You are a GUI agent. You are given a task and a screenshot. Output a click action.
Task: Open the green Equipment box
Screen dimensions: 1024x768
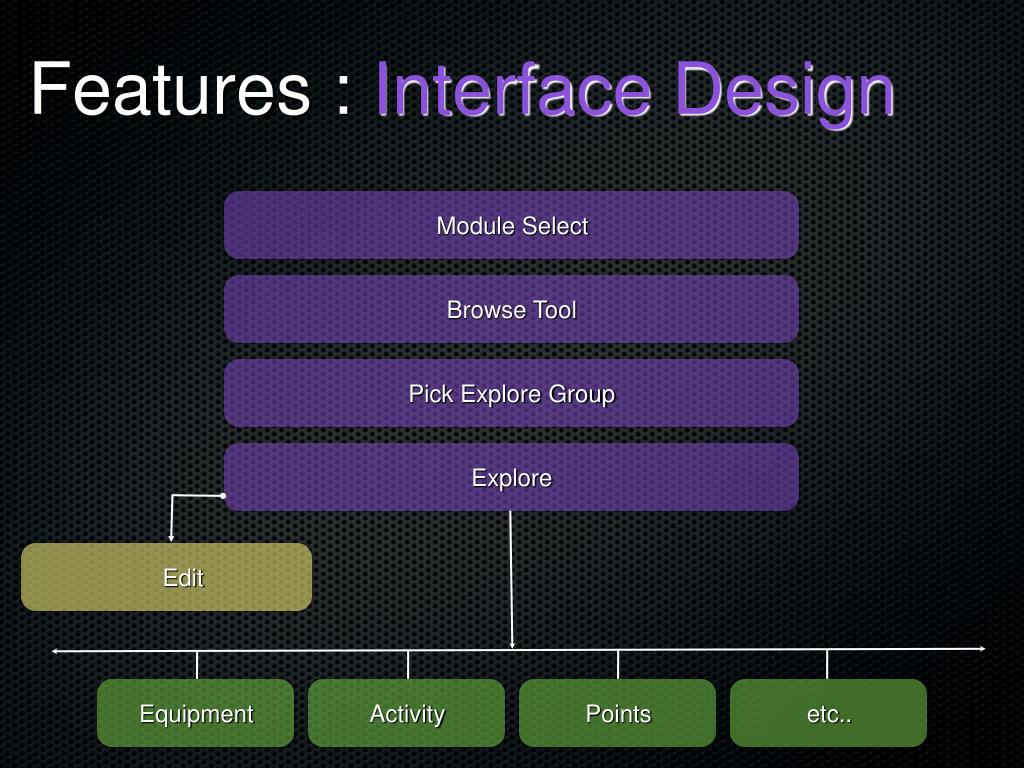tap(196, 713)
